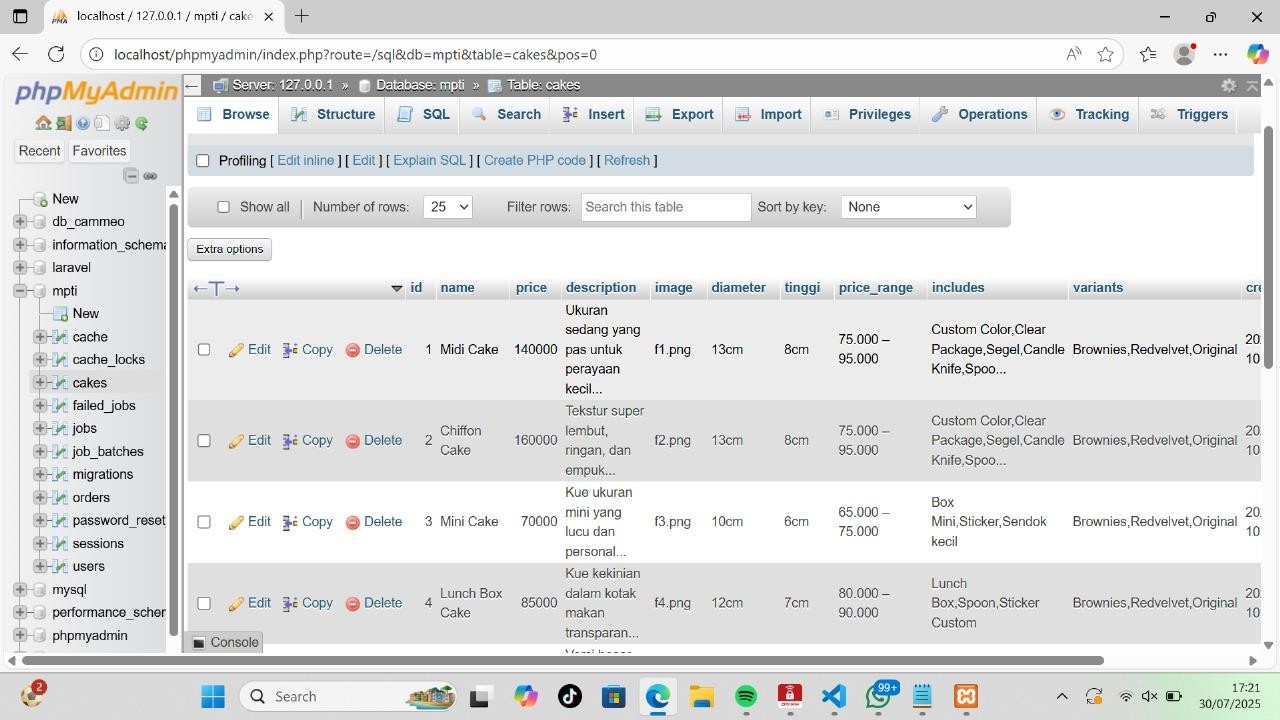1280x720 pixels.
Task: Click the Create PHP code link
Action: pos(534,161)
